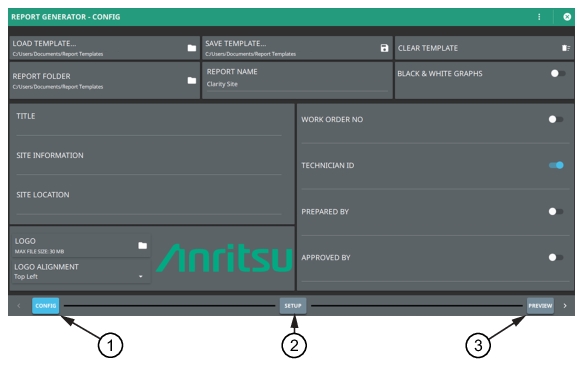Click the previous step left chevron

tap(19, 306)
